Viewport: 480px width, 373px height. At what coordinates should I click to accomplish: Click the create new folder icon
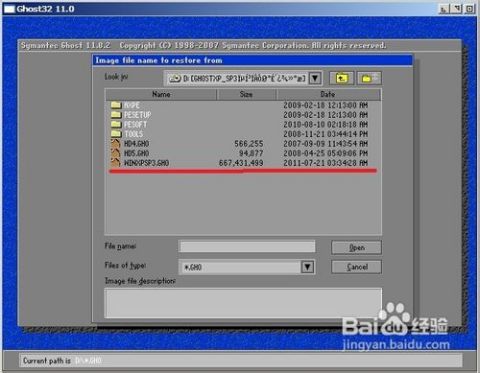369,78
